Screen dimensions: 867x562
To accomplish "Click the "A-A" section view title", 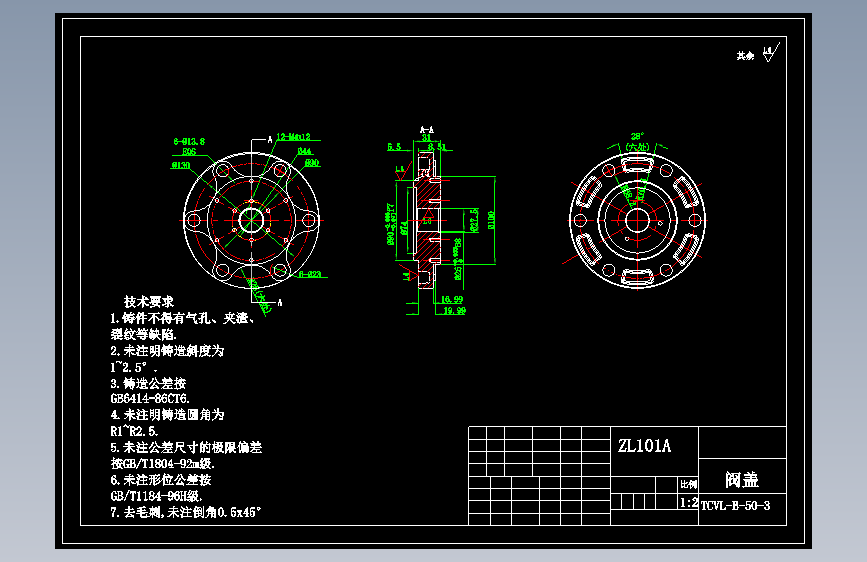I will tap(427, 129).
